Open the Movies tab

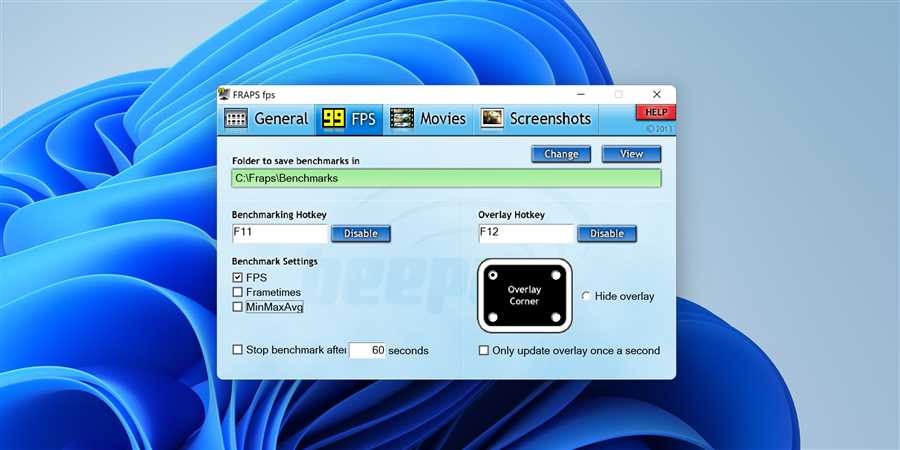pyautogui.click(x=428, y=119)
